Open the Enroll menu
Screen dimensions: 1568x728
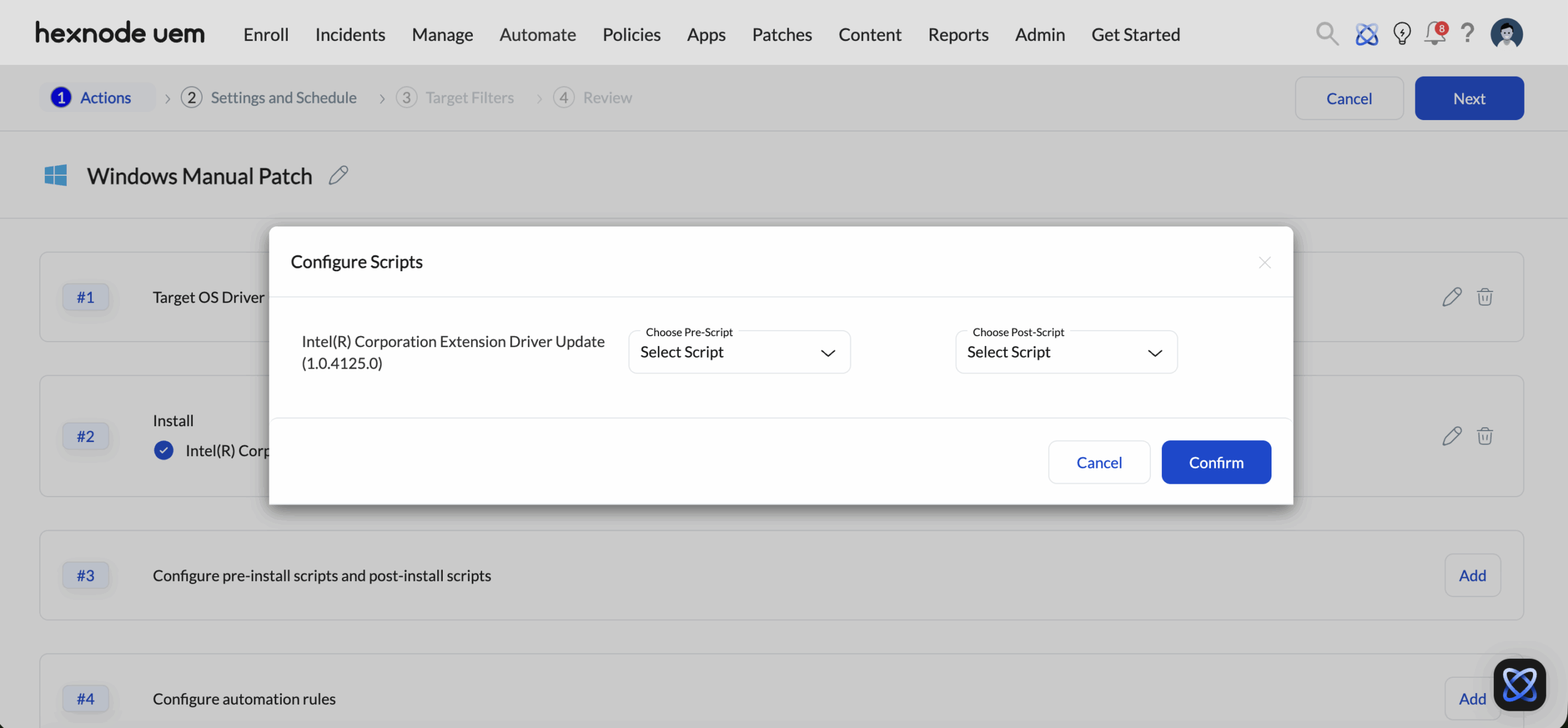pyautogui.click(x=266, y=34)
